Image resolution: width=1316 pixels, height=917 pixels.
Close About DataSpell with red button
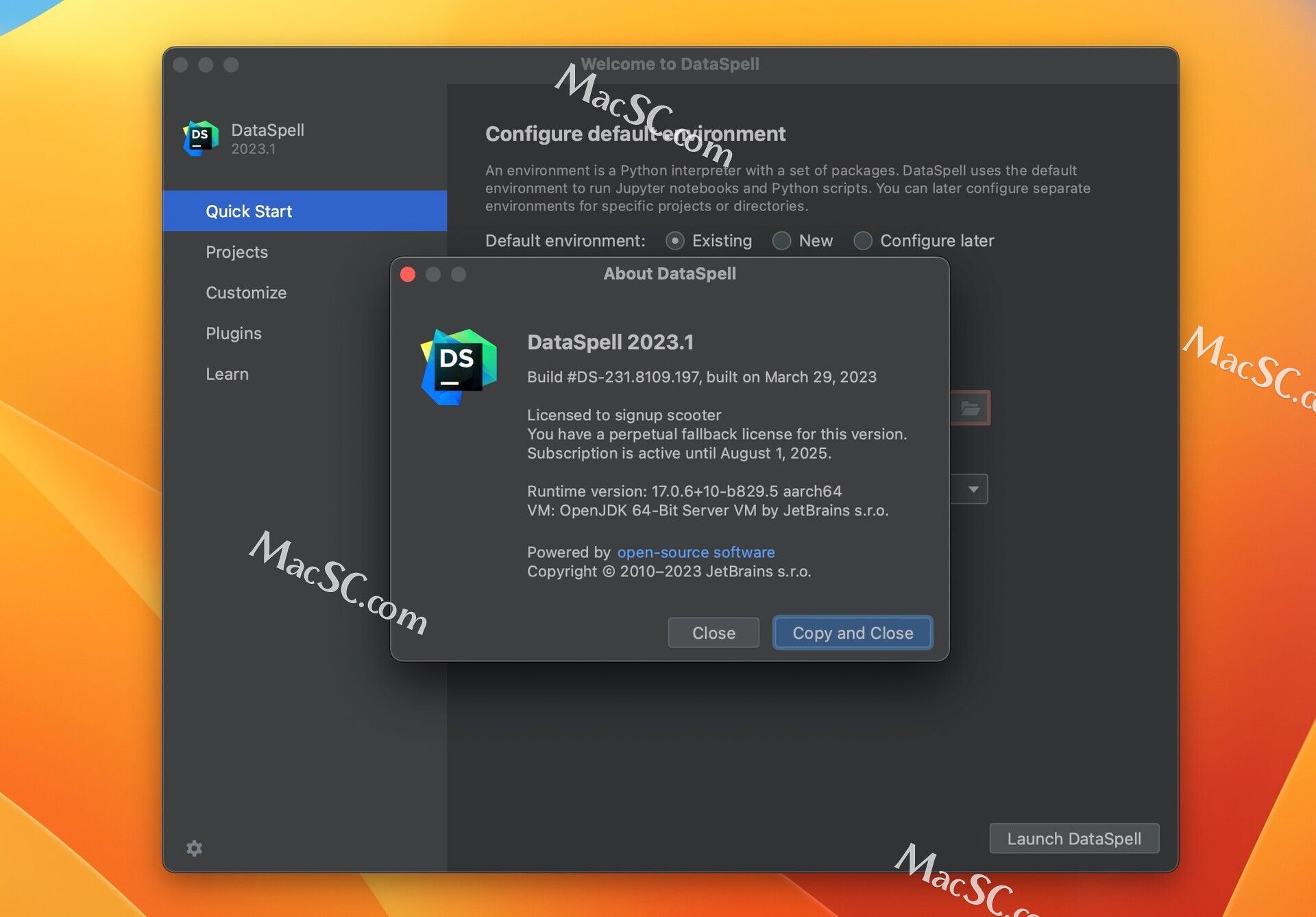click(x=408, y=274)
